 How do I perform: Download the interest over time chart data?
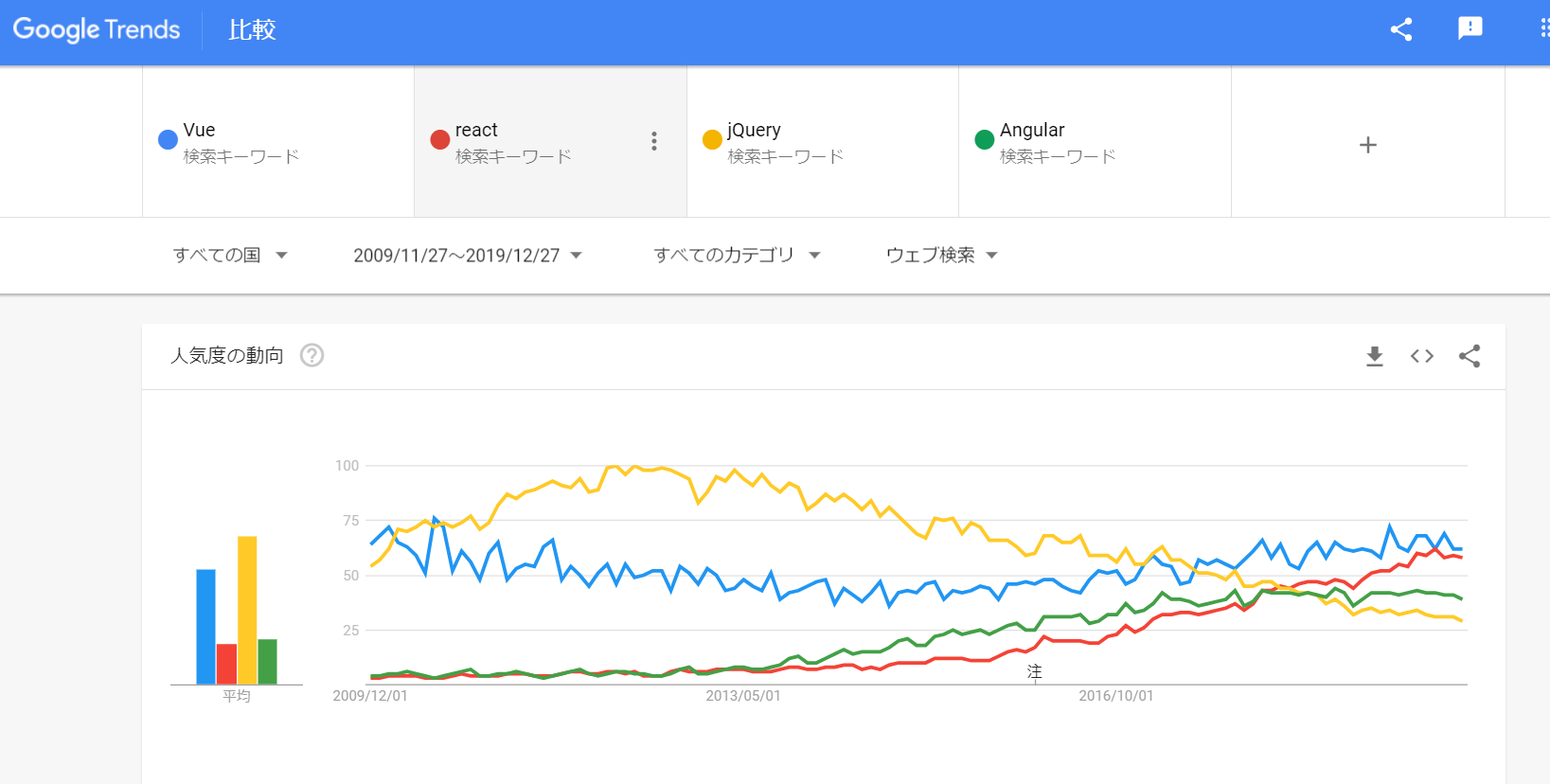point(1375,356)
